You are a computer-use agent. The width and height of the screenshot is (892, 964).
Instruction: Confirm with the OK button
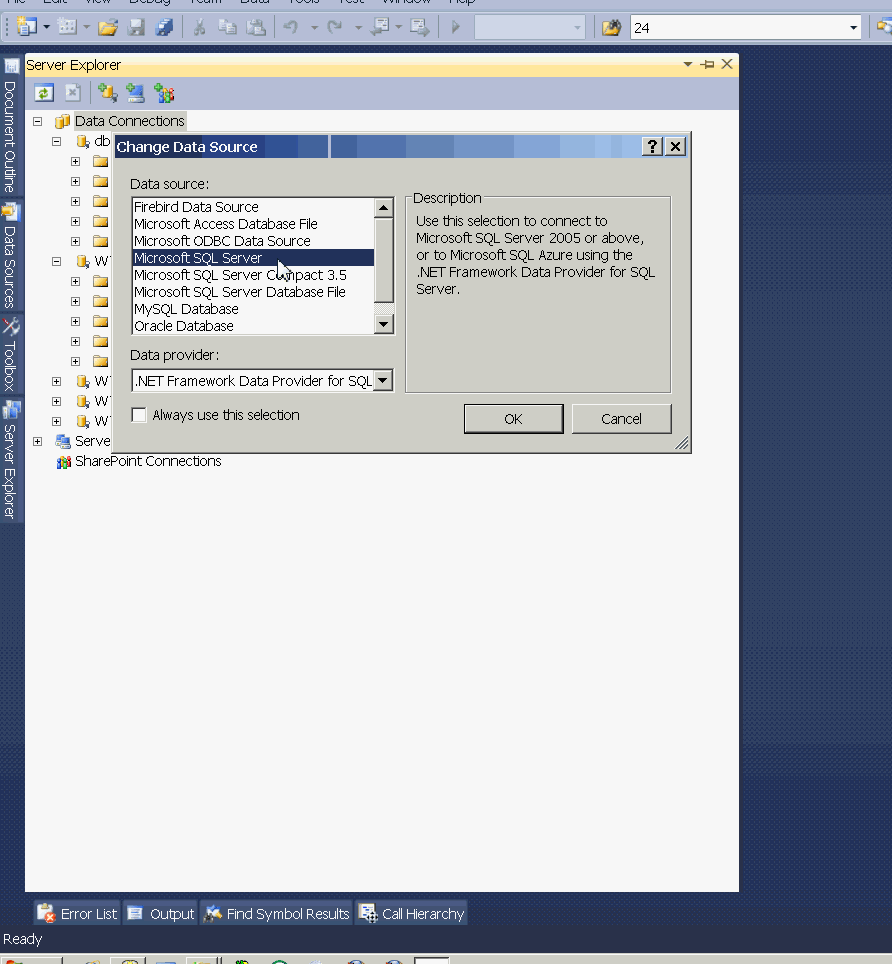(x=513, y=419)
